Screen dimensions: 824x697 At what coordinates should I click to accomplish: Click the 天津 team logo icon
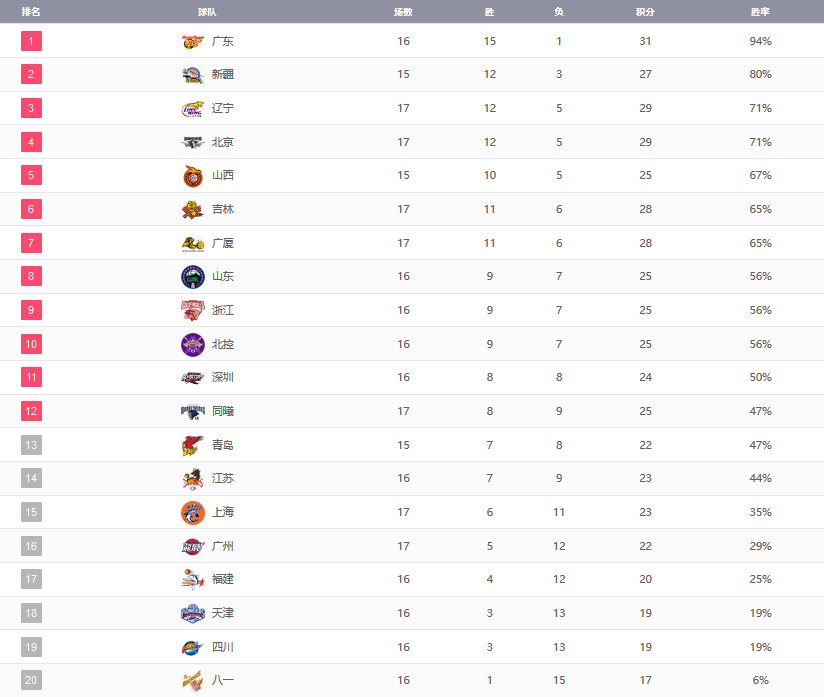[x=192, y=613]
